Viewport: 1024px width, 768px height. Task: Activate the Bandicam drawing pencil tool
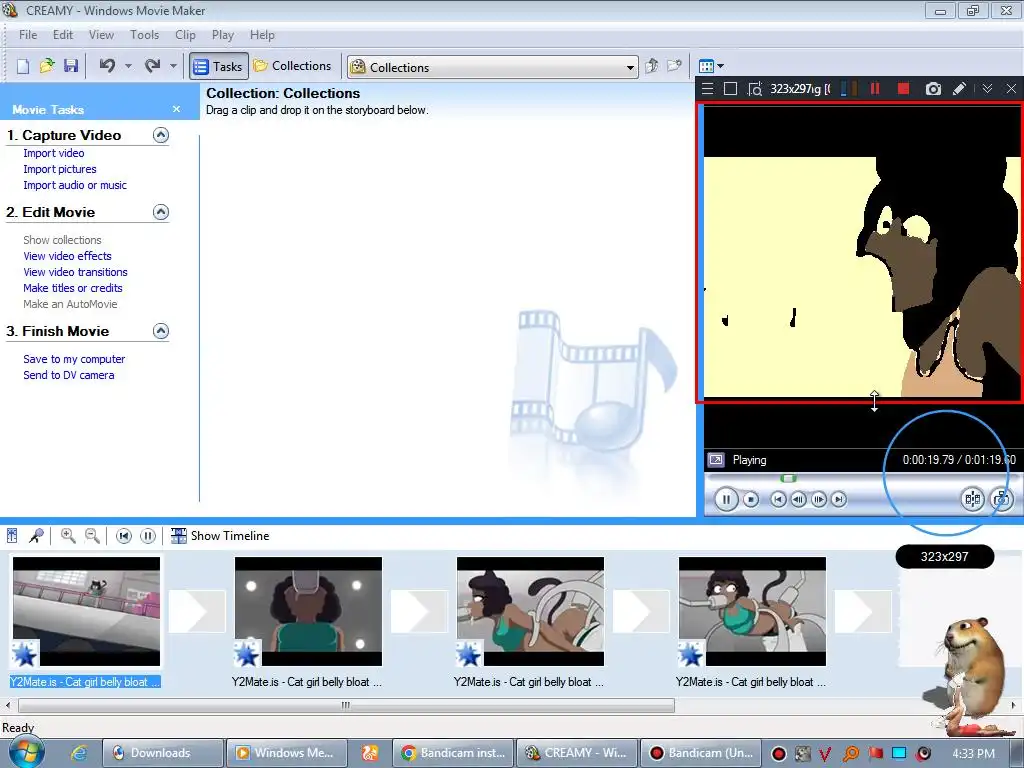coord(959,89)
